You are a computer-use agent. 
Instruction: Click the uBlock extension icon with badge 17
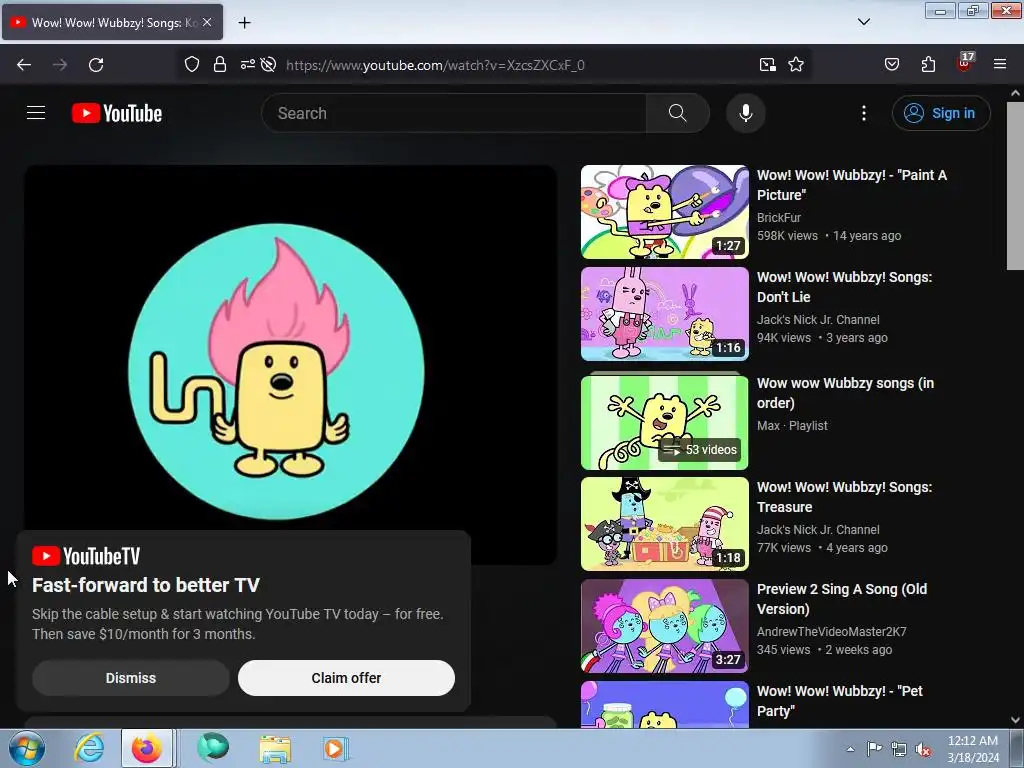pyautogui.click(x=965, y=63)
